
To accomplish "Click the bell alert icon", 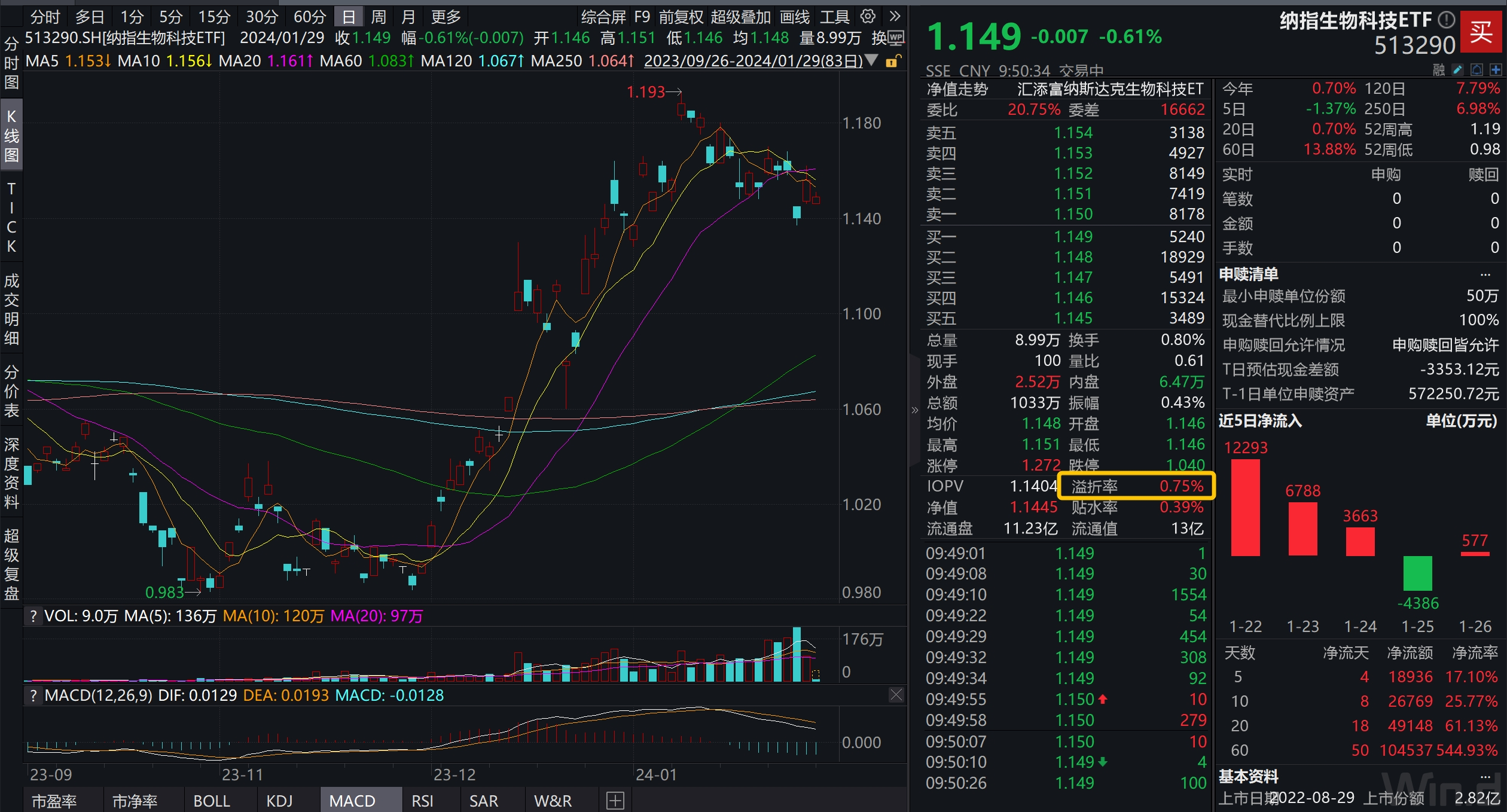I will [x=1477, y=70].
